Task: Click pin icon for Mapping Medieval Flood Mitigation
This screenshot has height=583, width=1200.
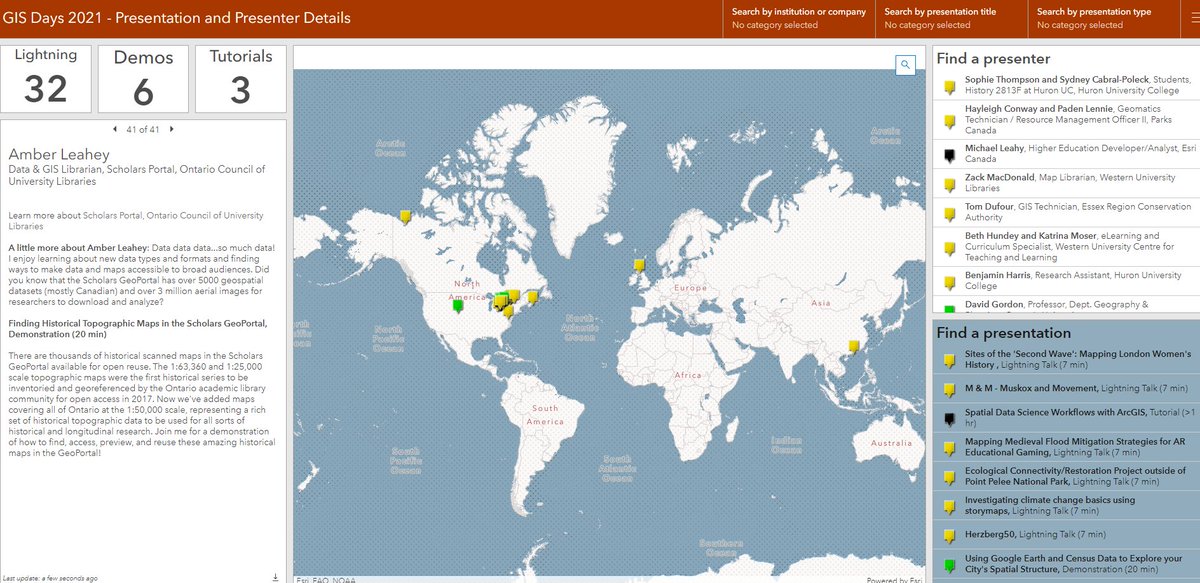Action: (951, 447)
